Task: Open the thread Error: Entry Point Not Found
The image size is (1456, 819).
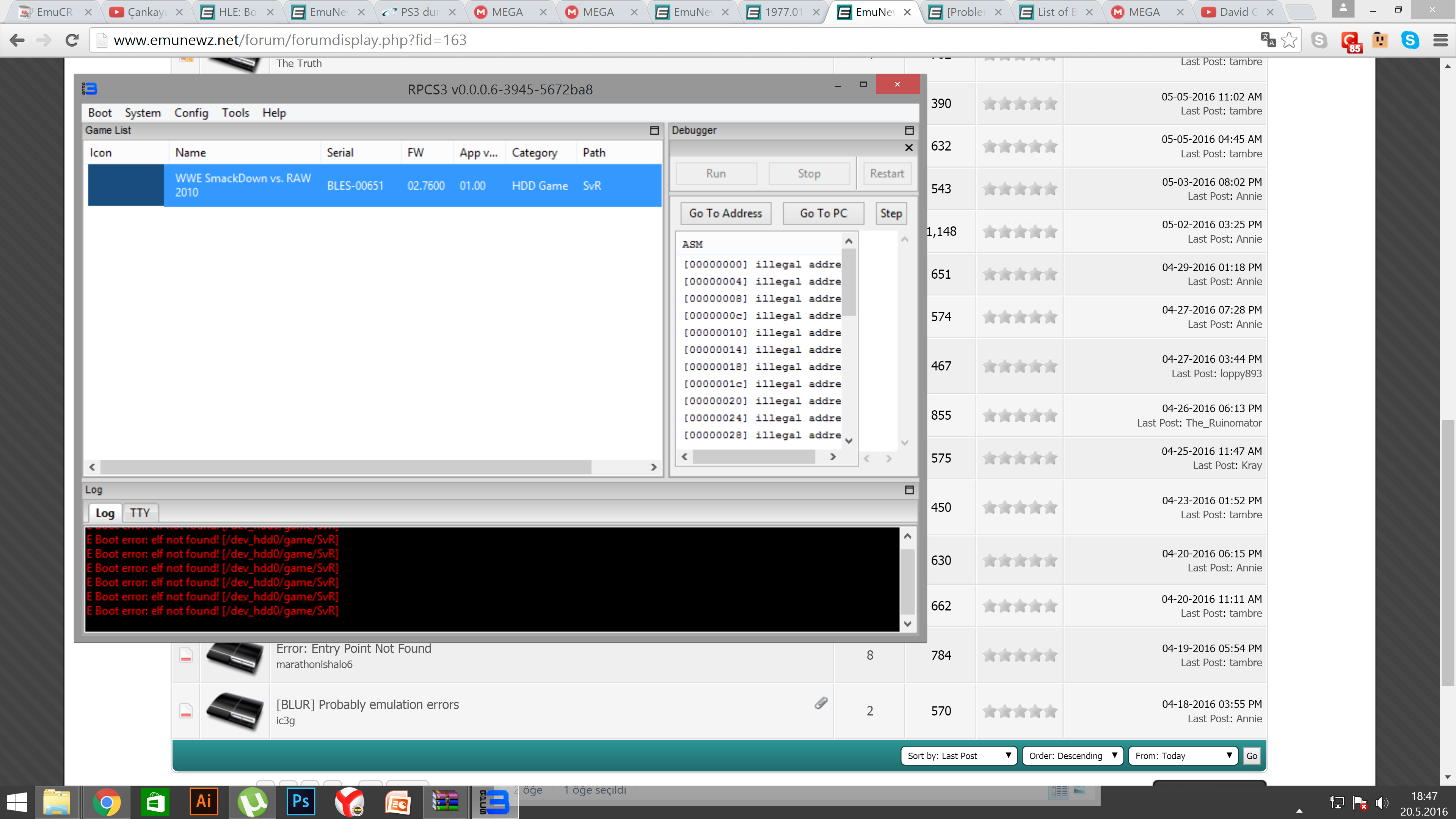Action: tap(353, 648)
